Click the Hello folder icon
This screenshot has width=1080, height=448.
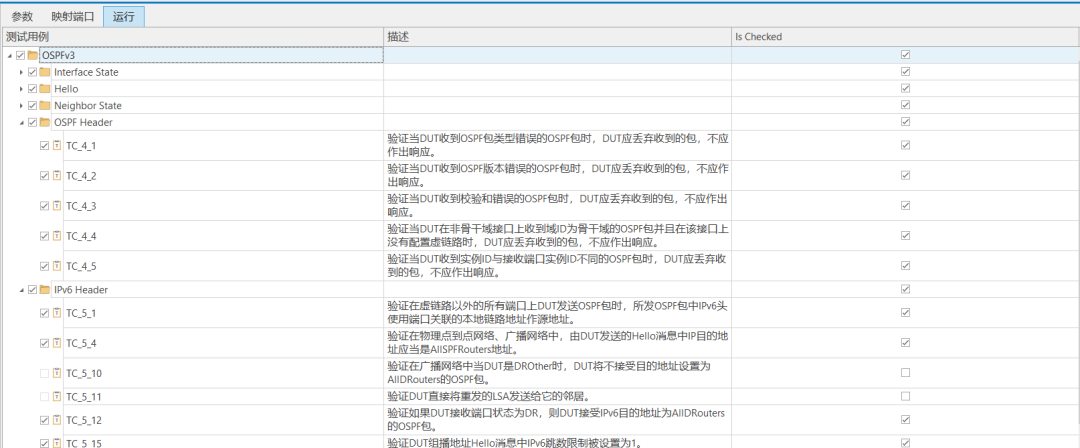(x=45, y=89)
